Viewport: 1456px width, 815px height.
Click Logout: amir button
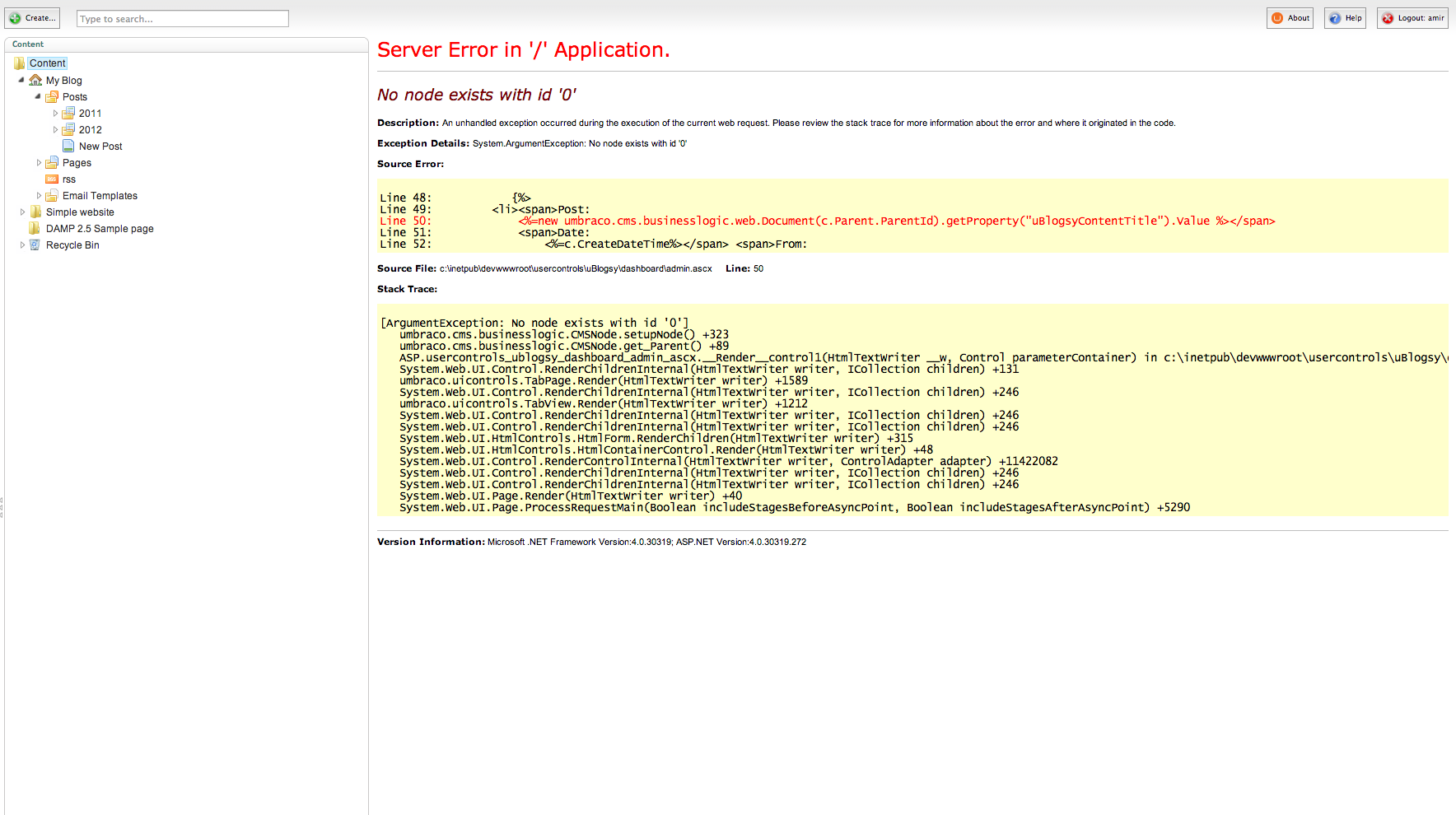[1412, 18]
